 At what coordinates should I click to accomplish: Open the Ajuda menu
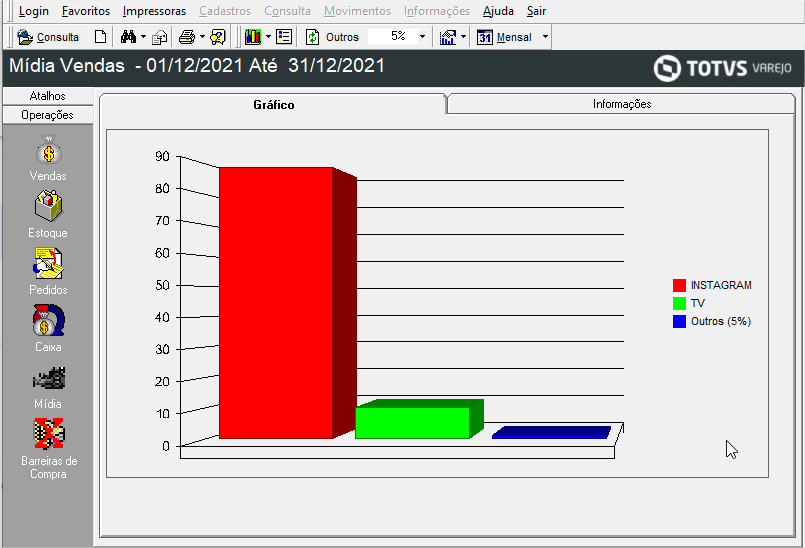pos(498,11)
